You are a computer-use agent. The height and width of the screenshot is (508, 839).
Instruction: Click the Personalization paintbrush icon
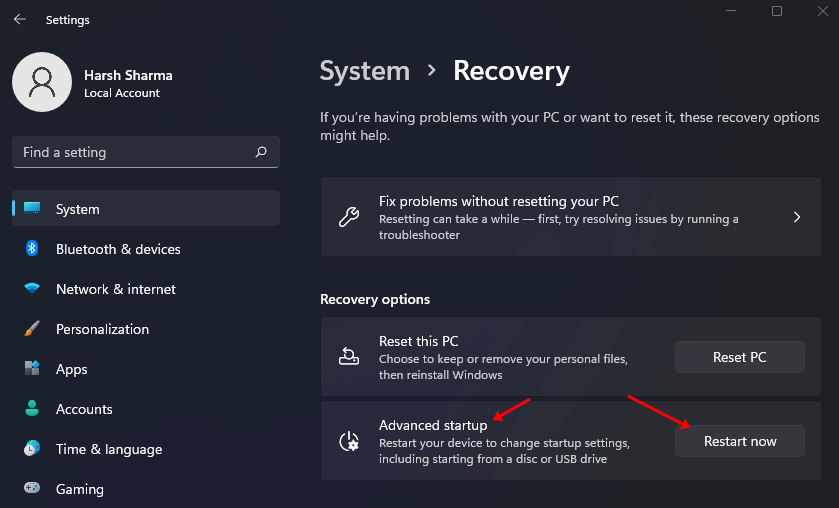(x=32, y=329)
